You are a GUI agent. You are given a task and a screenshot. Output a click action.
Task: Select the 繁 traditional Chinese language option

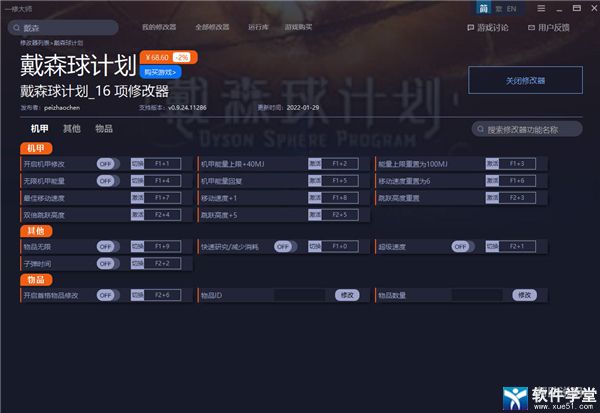click(x=499, y=9)
